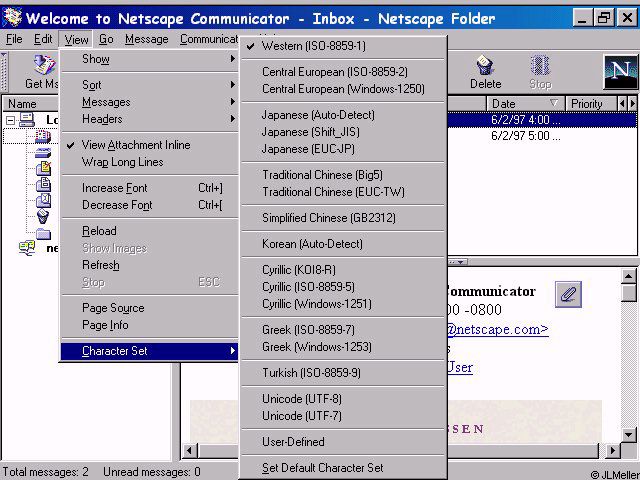Select the Trash folder icon in tree

tap(43, 216)
